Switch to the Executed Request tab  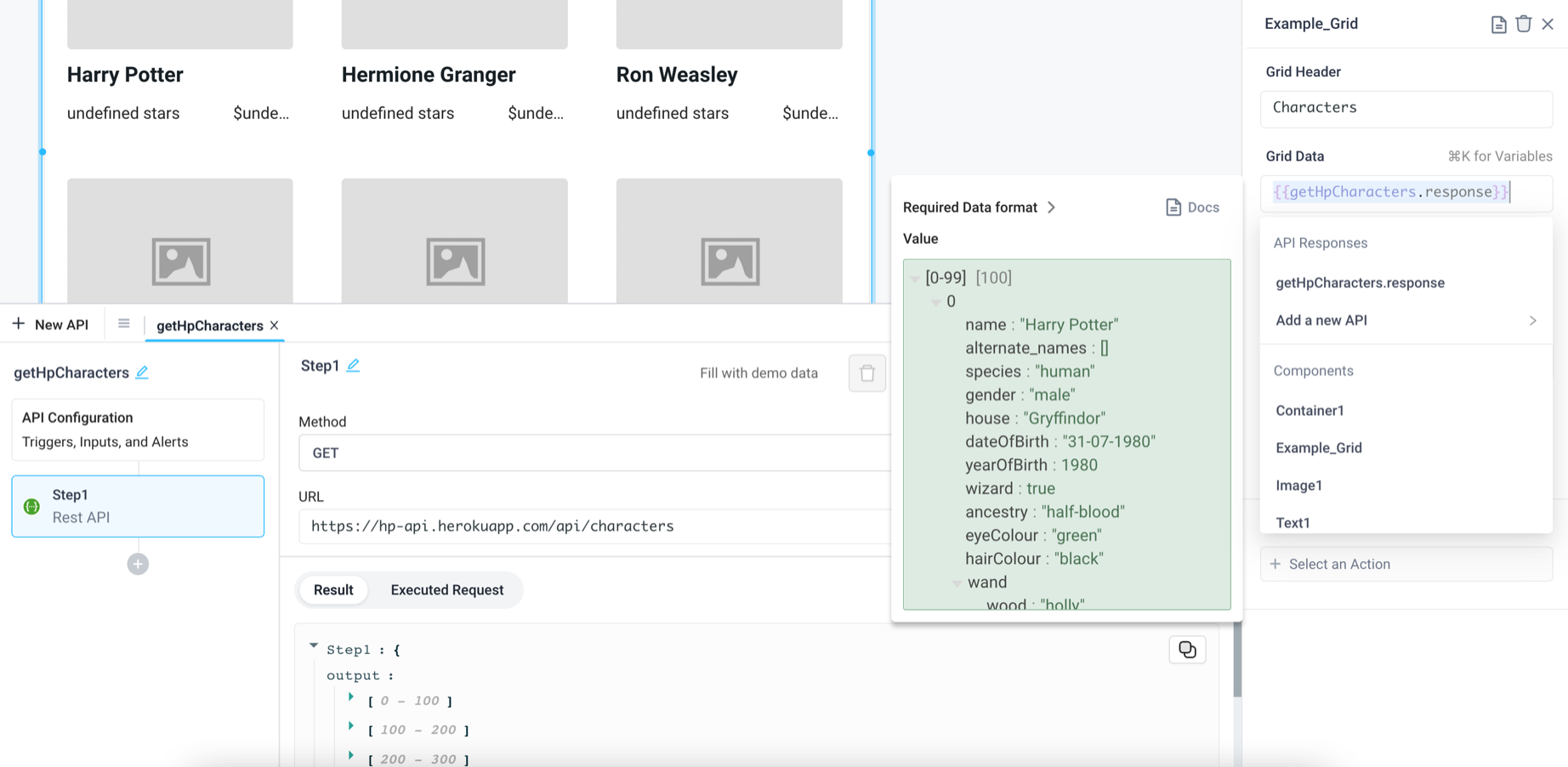pos(446,589)
